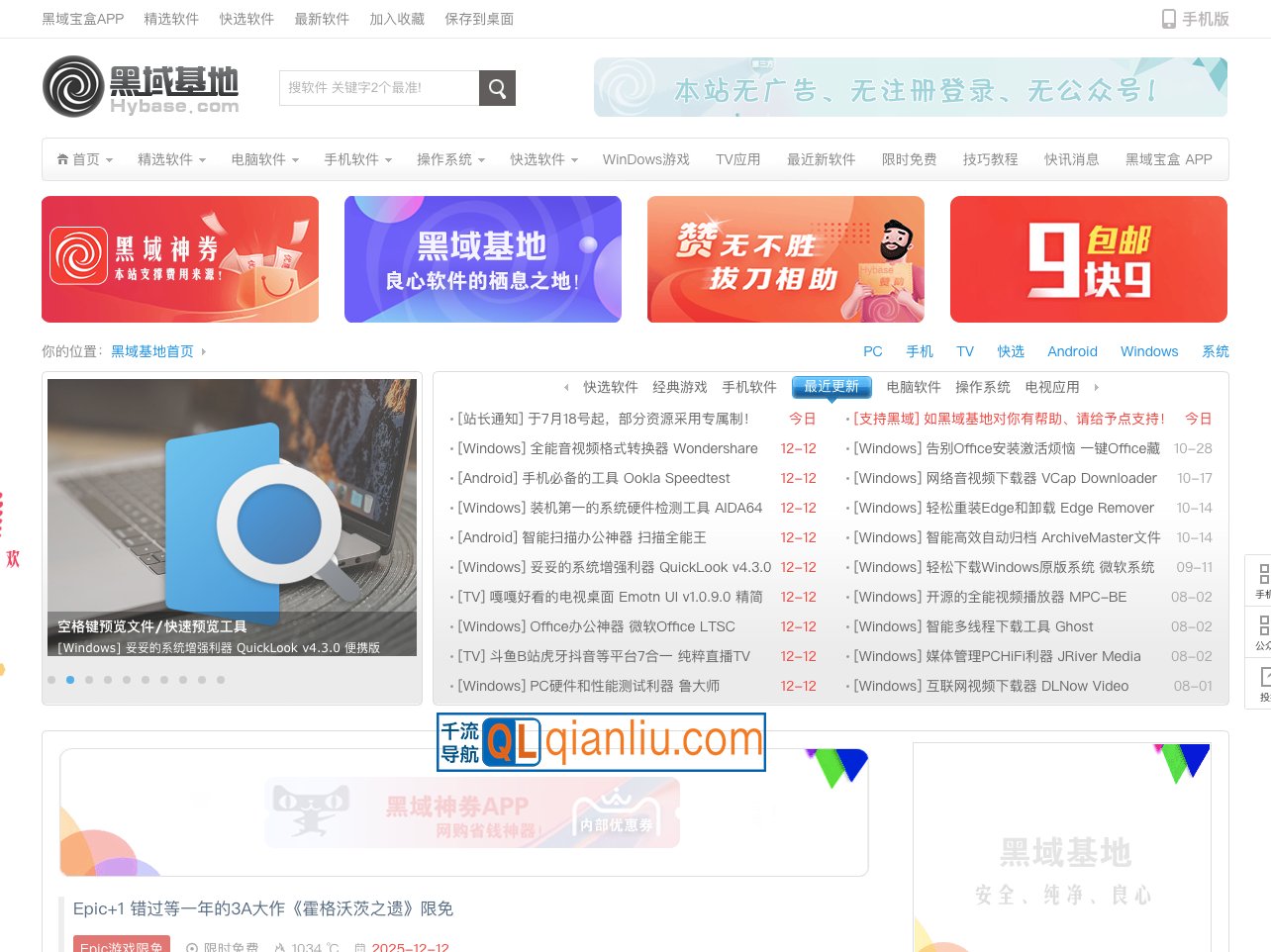Open the AIDA64 hardware detection tool link
Viewport: 1271px width, 952px height.
[x=610, y=508]
